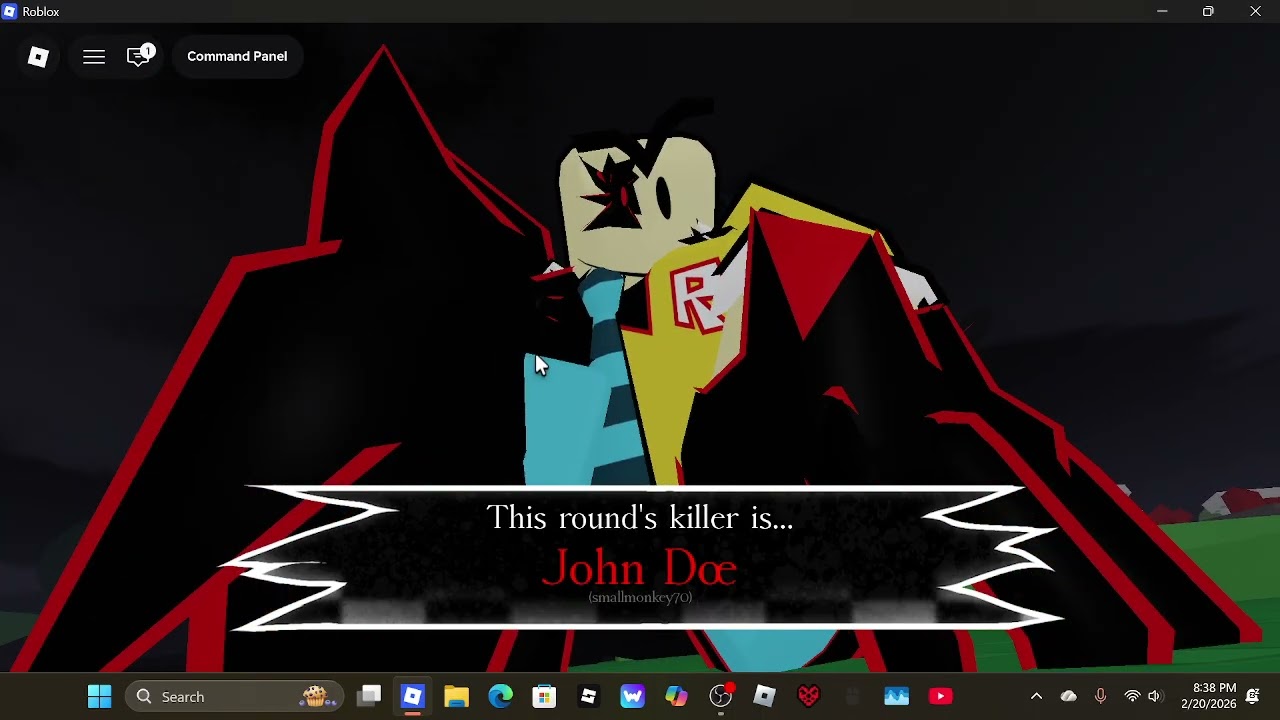Restore down the Roblox window
Image resolution: width=1280 pixels, height=720 pixels.
click(x=1208, y=12)
